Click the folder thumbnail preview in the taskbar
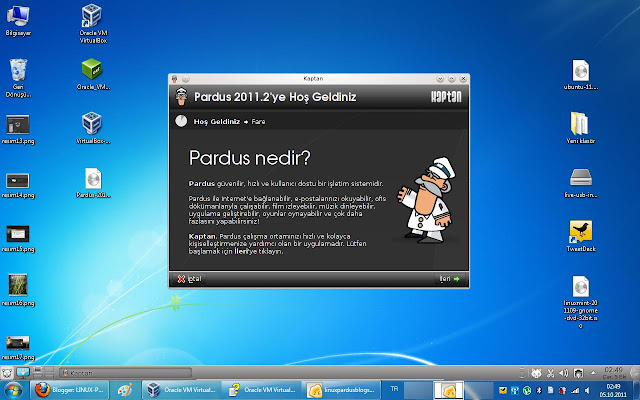 [x=448, y=390]
